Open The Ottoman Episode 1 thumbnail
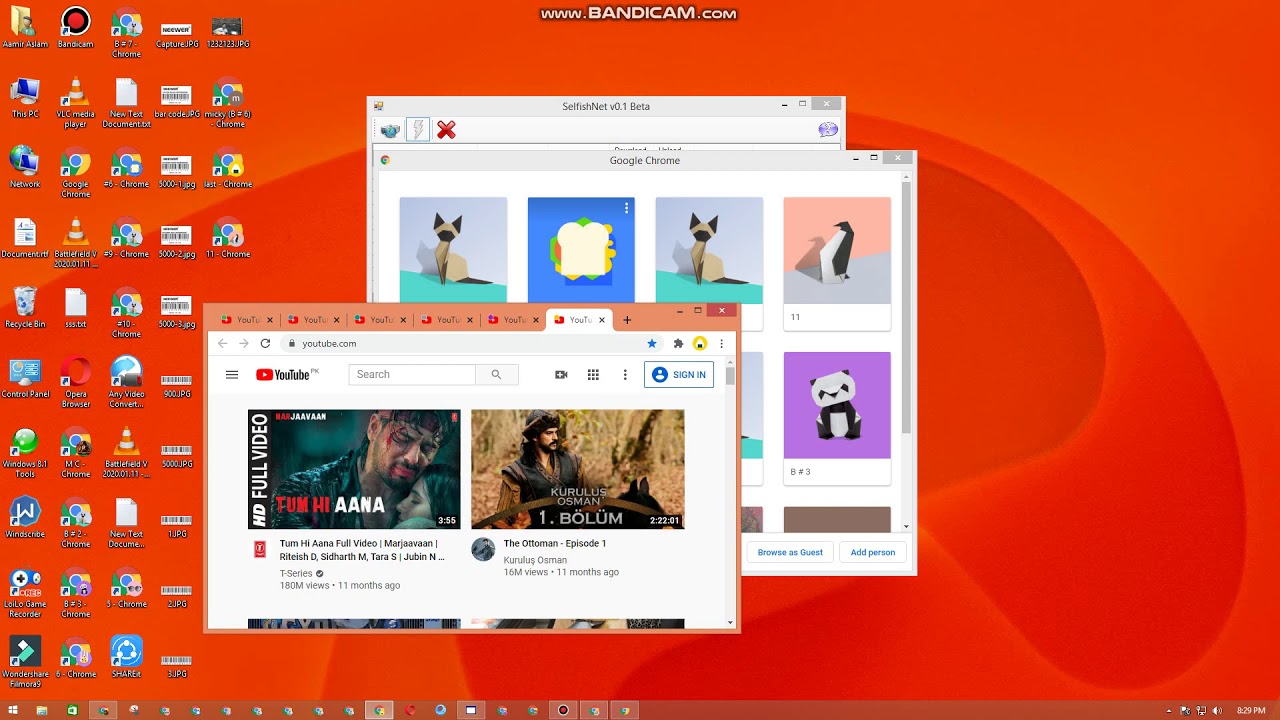Screen dimensions: 1280x720 tap(578, 469)
